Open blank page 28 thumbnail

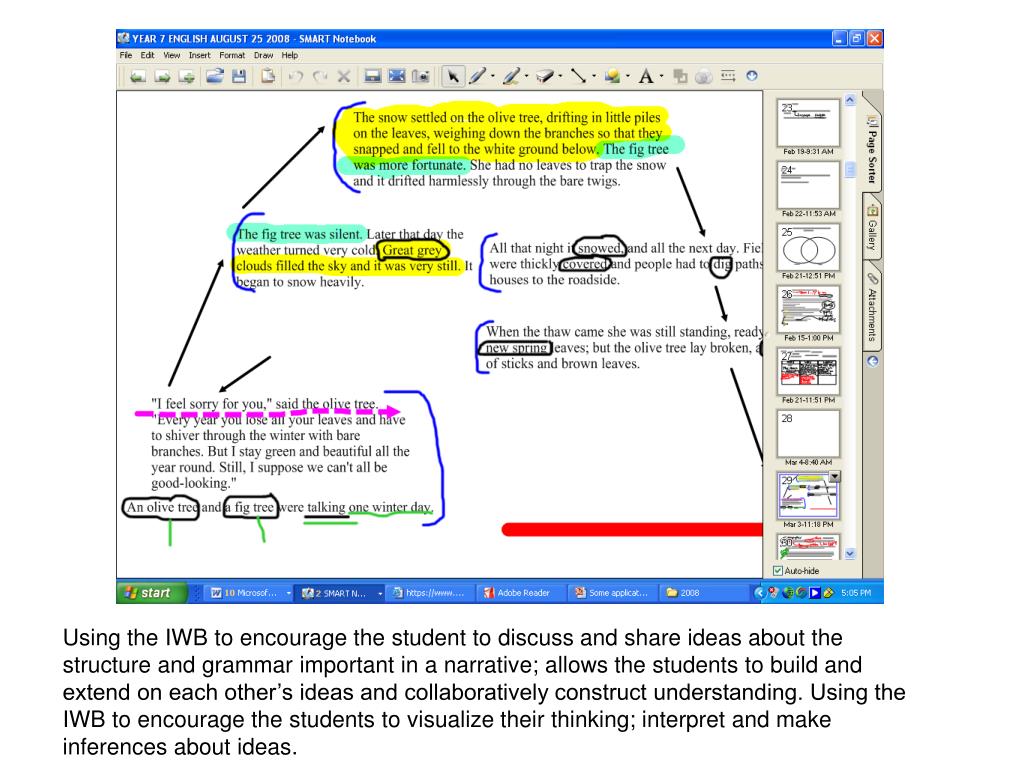click(x=808, y=434)
